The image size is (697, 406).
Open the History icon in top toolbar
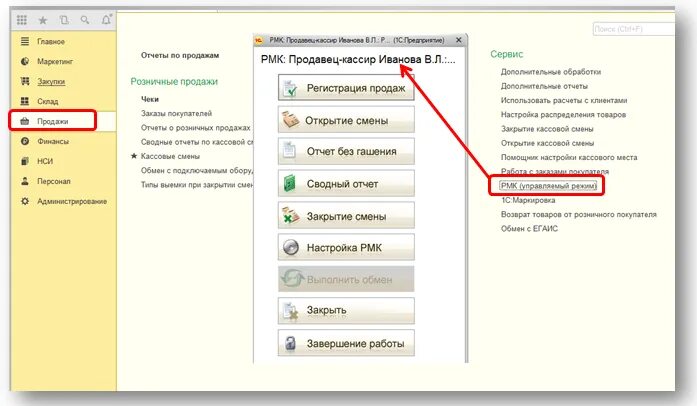coord(64,20)
